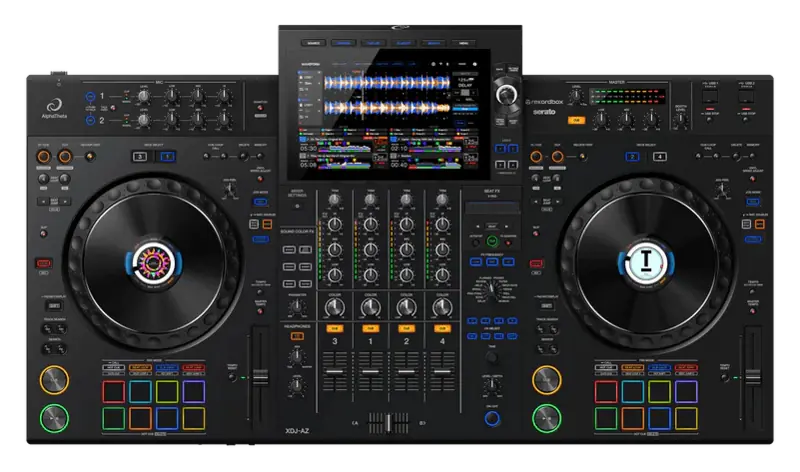Trigger the green bottom-row pad on right deck
This screenshot has width=800, height=472.
(606, 418)
